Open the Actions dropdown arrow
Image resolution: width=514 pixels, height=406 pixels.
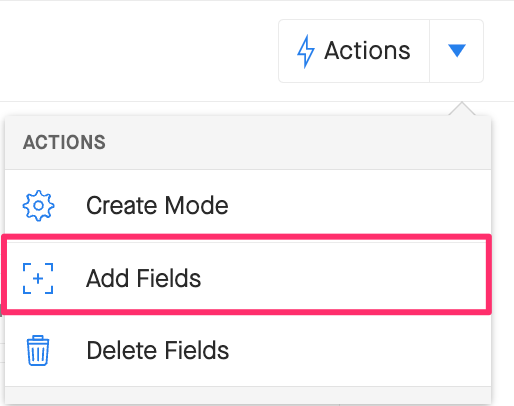point(456,51)
